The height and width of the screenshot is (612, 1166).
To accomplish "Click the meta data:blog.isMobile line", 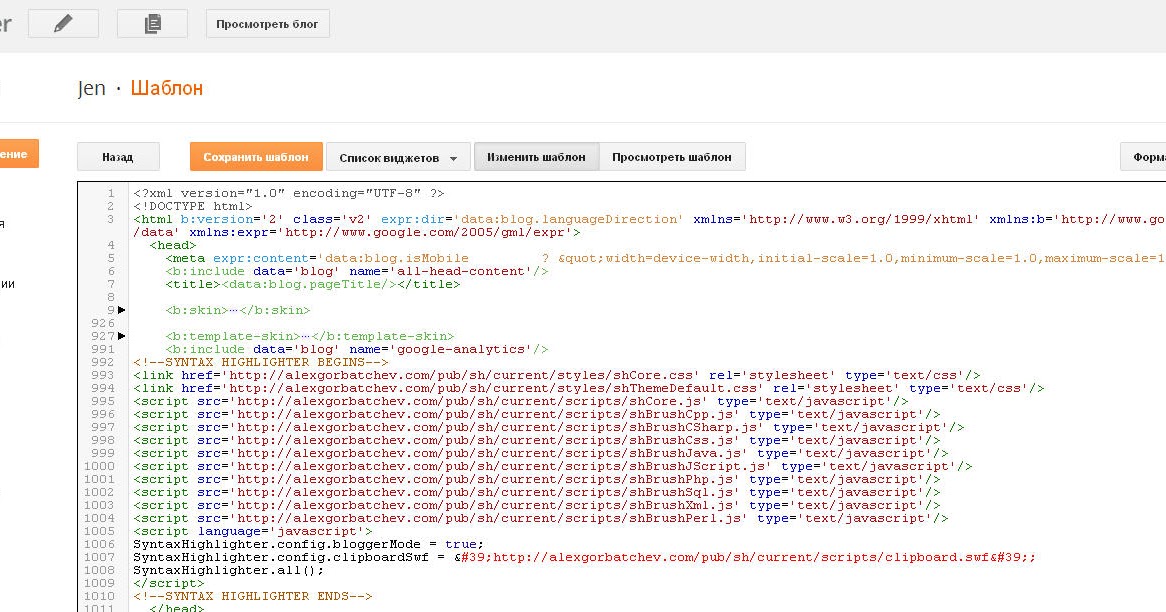I will click(x=665, y=258).
